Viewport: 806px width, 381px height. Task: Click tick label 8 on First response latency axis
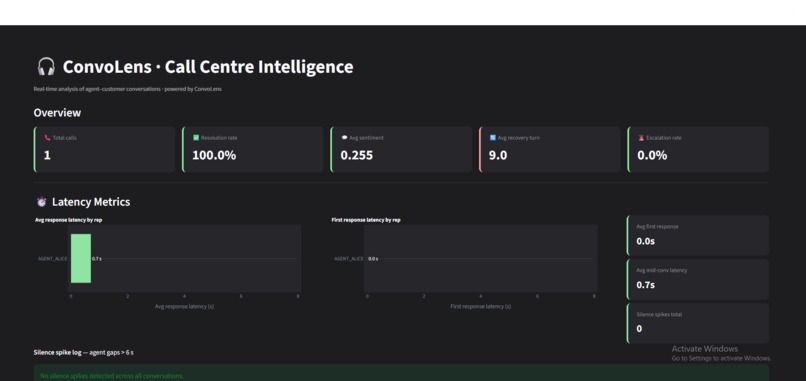(x=594, y=296)
